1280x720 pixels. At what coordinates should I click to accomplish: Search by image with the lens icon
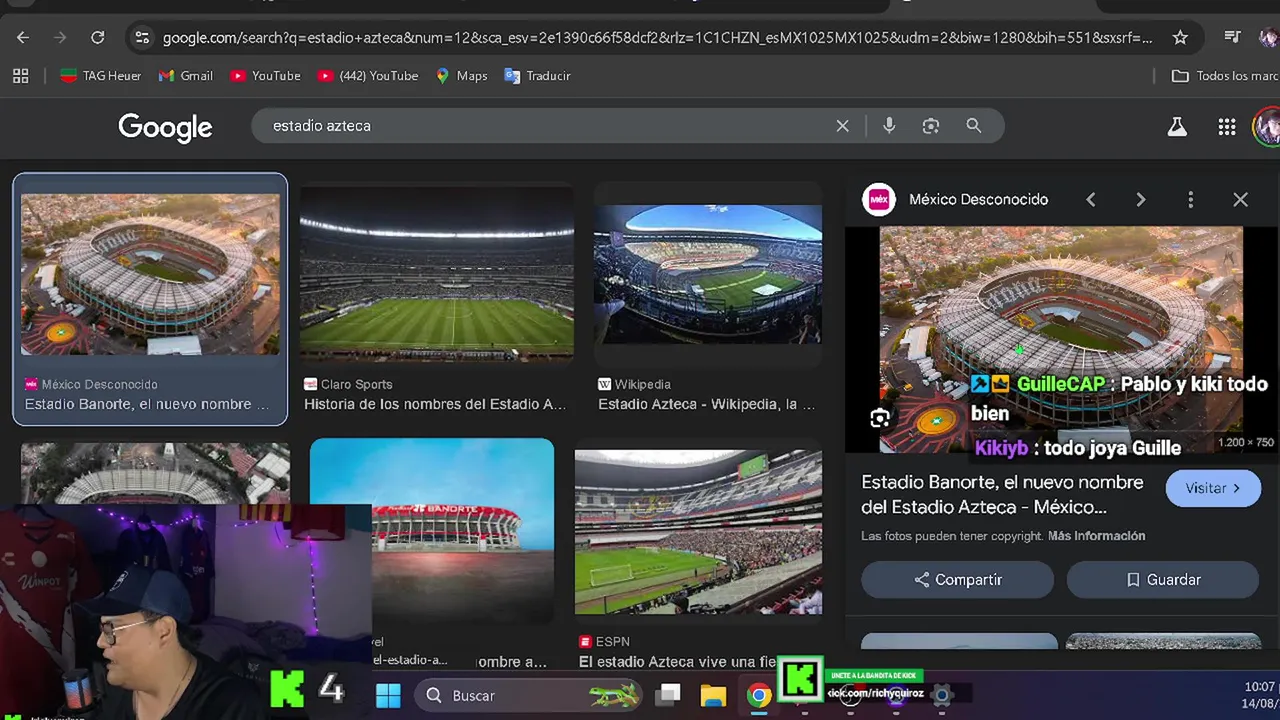click(x=931, y=126)
